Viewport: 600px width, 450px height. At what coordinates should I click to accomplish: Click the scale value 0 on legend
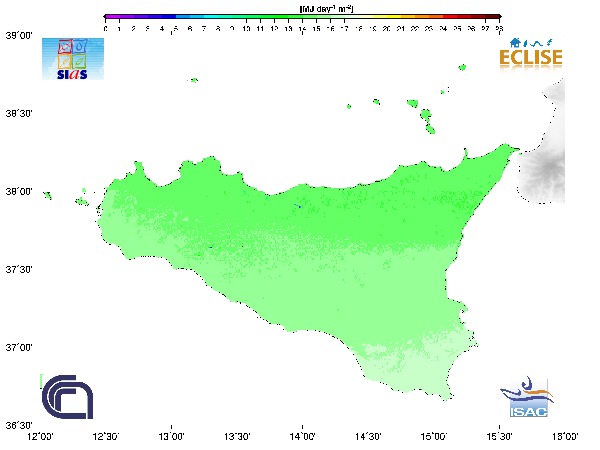(x=106, y=29)
